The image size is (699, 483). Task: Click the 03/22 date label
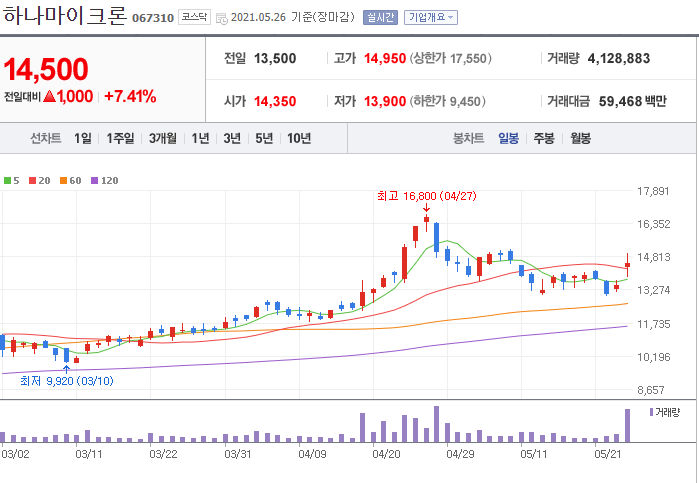coord(163,454)
